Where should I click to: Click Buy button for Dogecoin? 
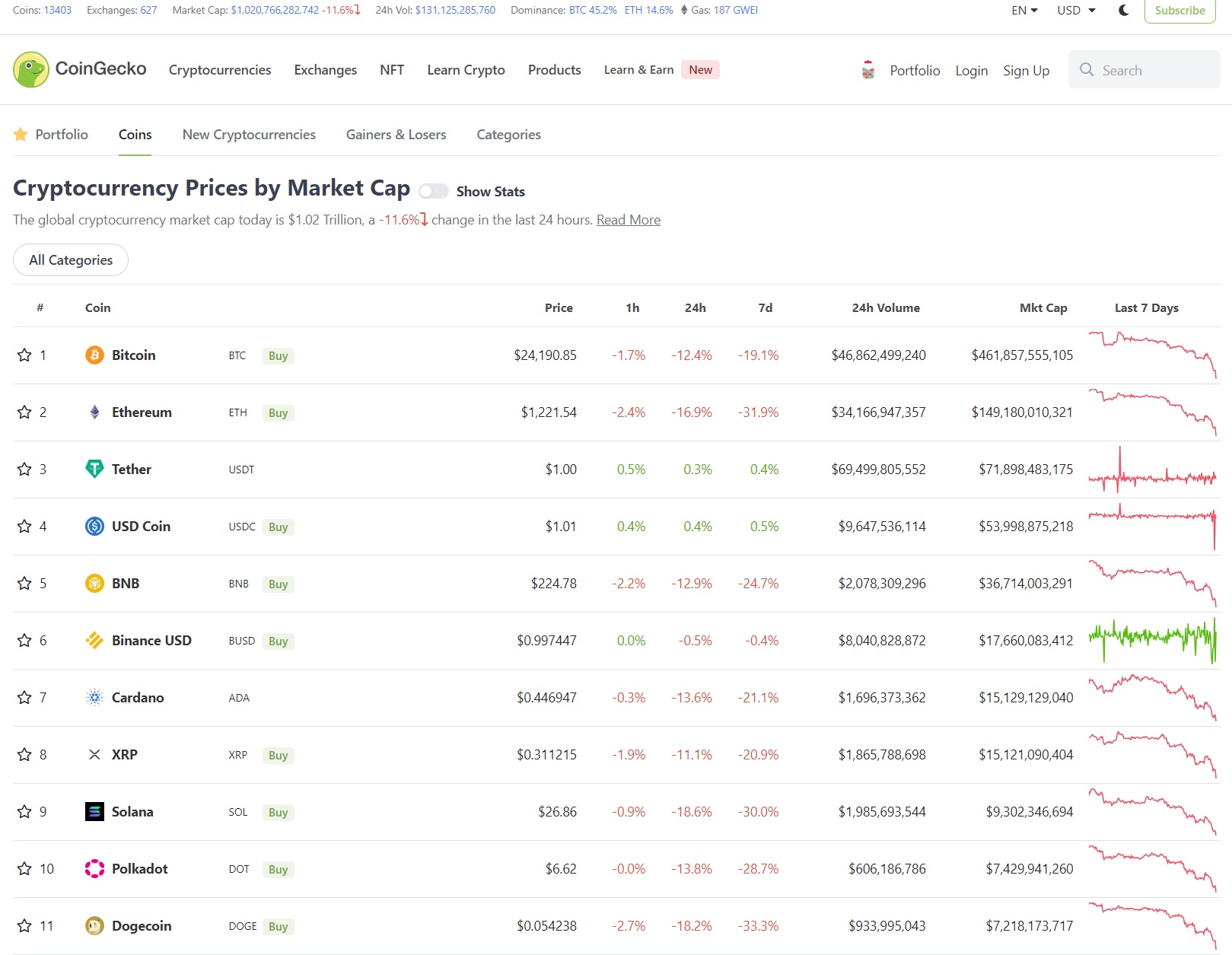[279, 927]
